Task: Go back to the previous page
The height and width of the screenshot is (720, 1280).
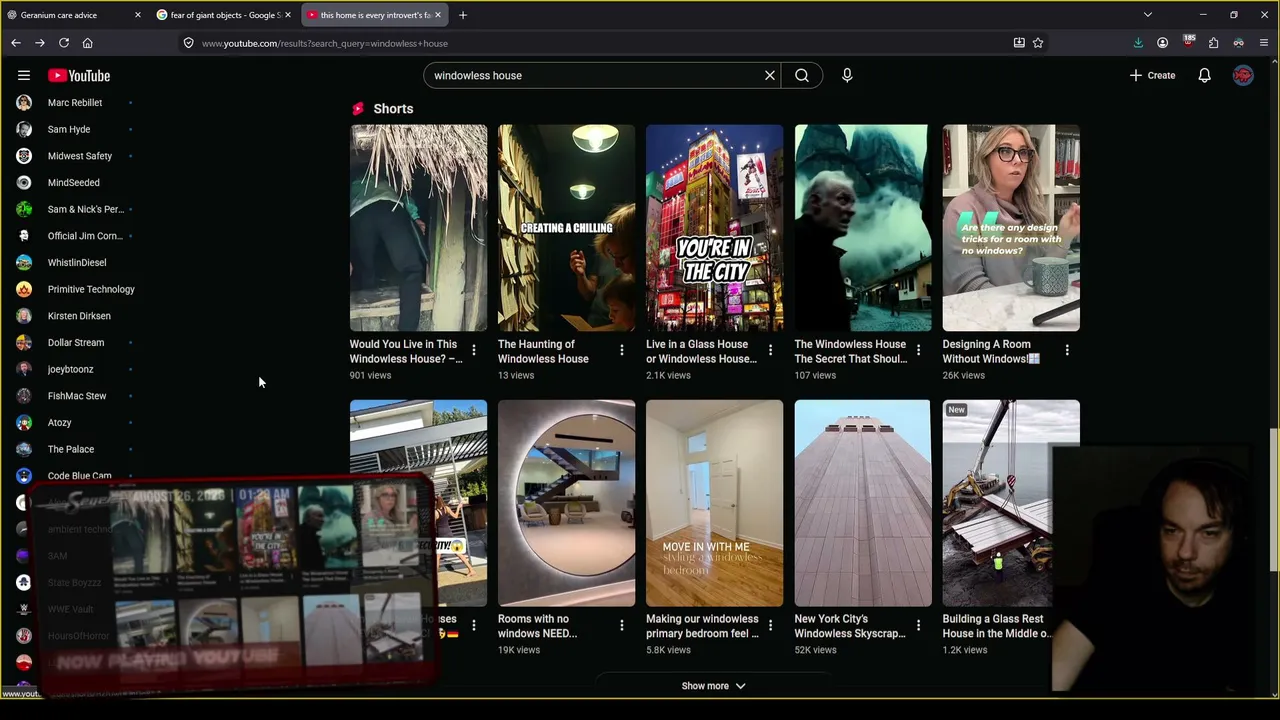Action: coord(16,43)
